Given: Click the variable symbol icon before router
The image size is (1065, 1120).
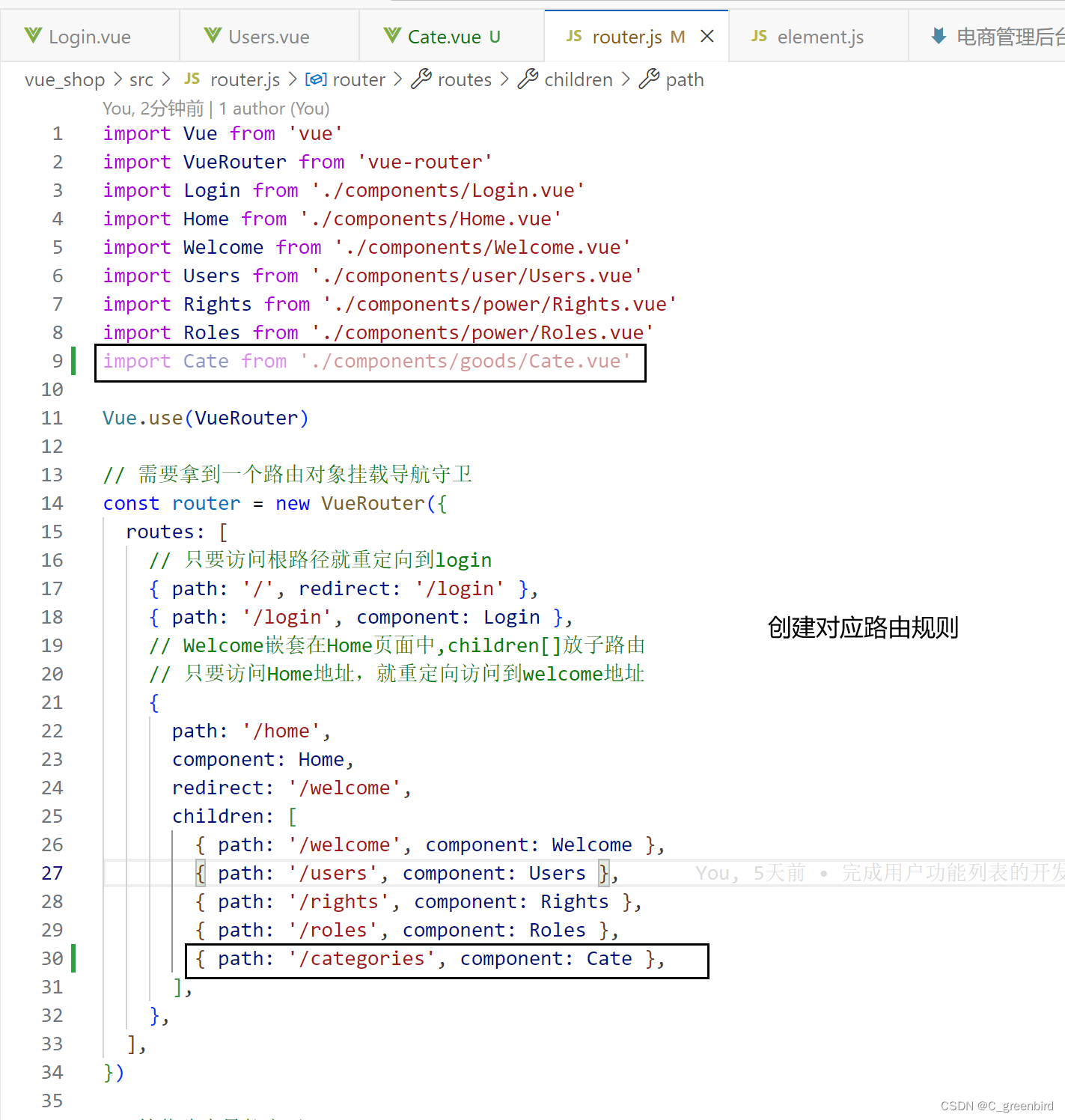Looking at the screenshot, I should pos(316,79).
